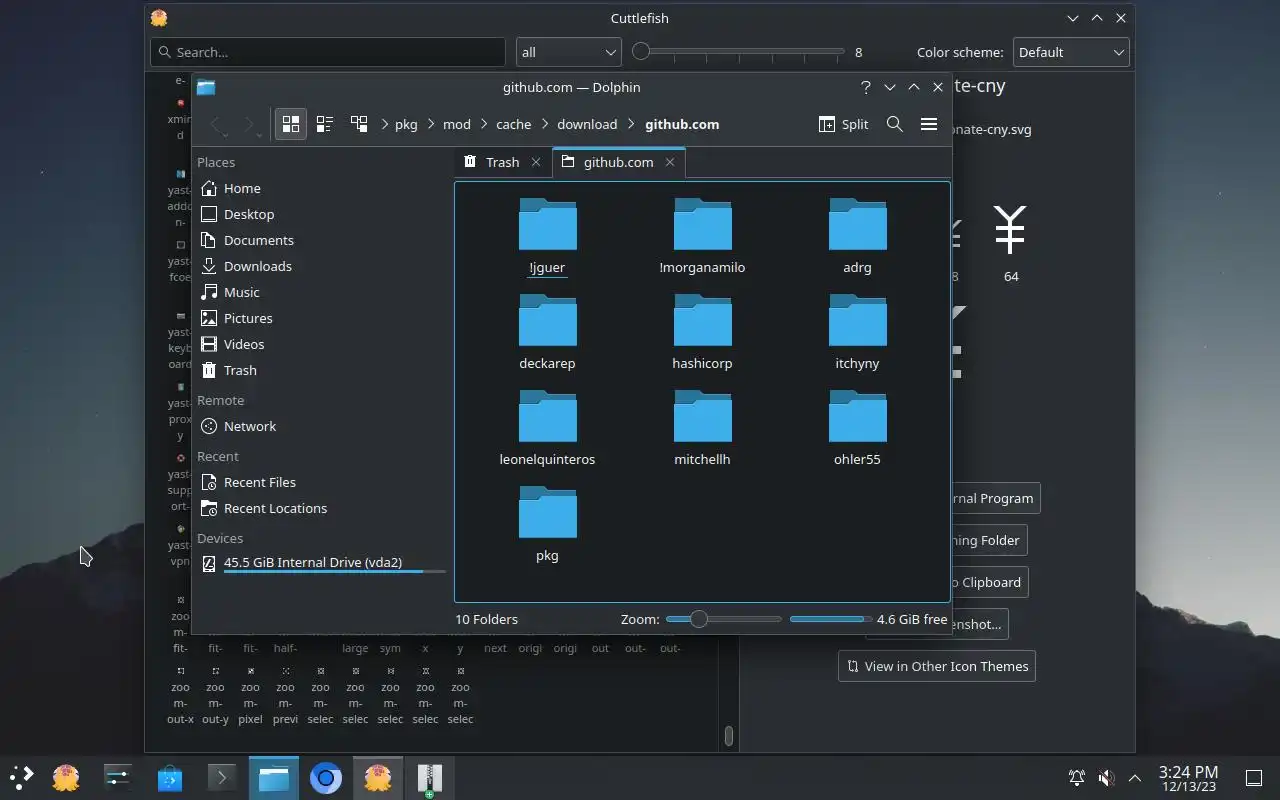Image resolution: width=1280 pixels, height=800 pixels.
Task: Go to Downloads in Places panel
Action: (x=258, y=266)
